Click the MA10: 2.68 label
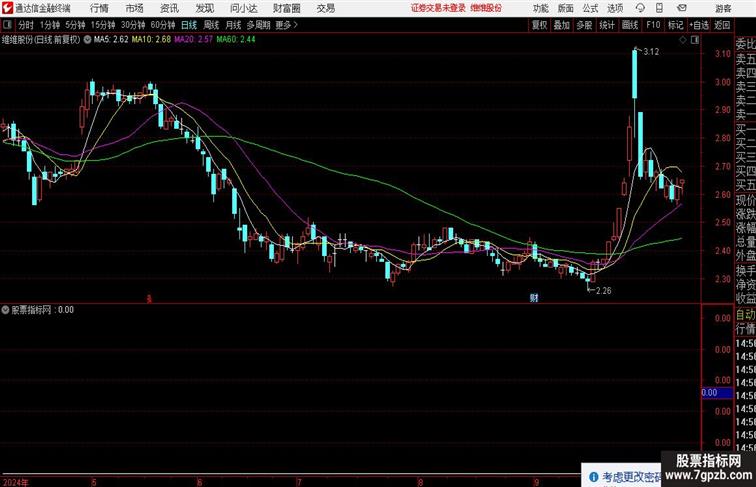The width and height of the screenshot is (756, 487). (x=151, y=40)
